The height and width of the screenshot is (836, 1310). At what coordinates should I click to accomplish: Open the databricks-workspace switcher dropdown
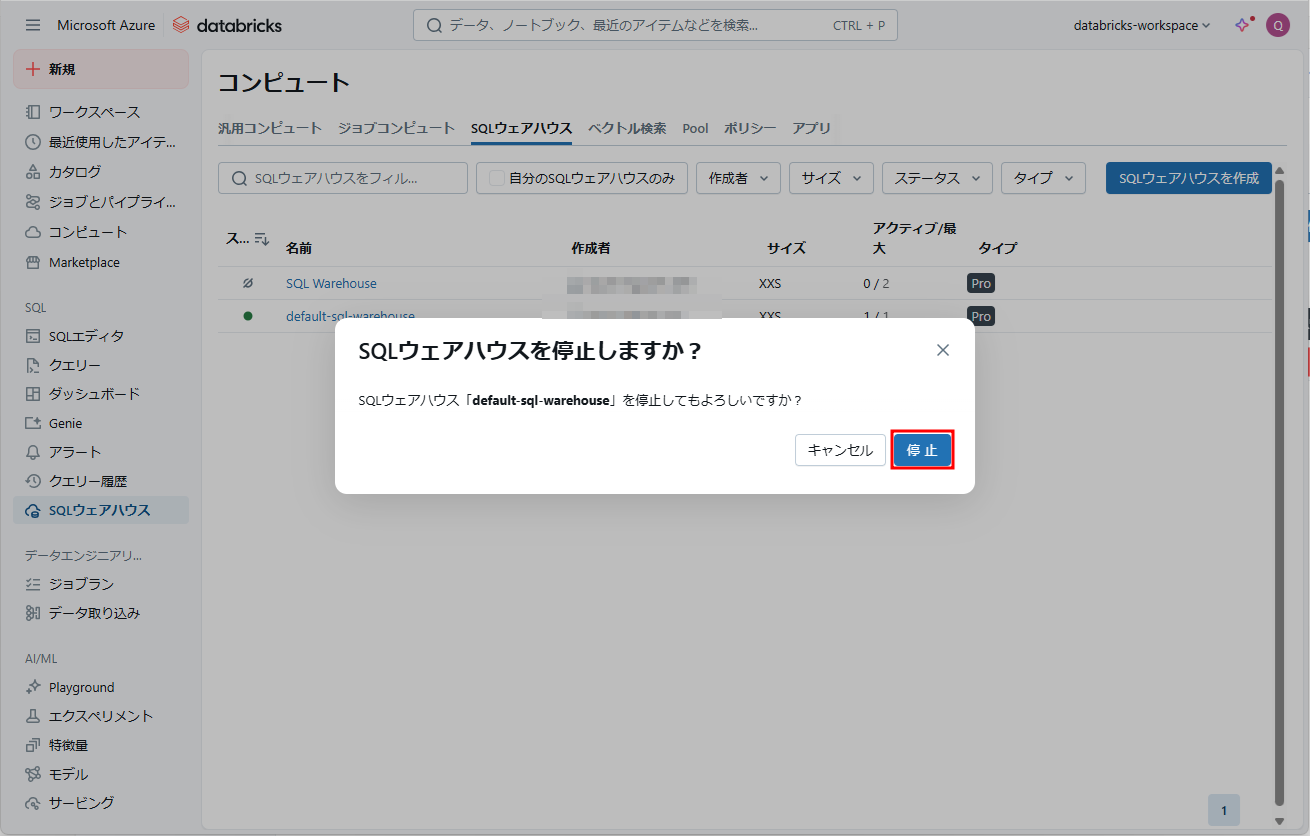point(1141,25)
